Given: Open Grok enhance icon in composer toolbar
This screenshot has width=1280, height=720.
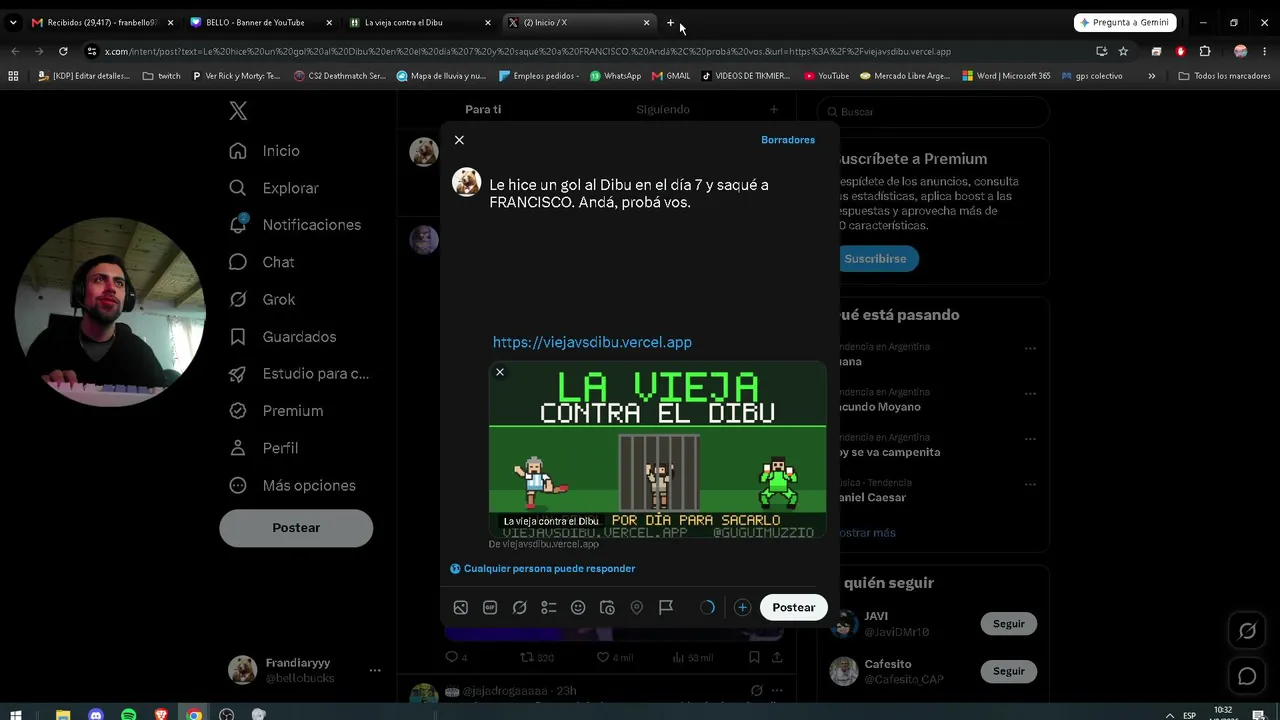Looking at the screenshot, I should [x=520, y=607].
